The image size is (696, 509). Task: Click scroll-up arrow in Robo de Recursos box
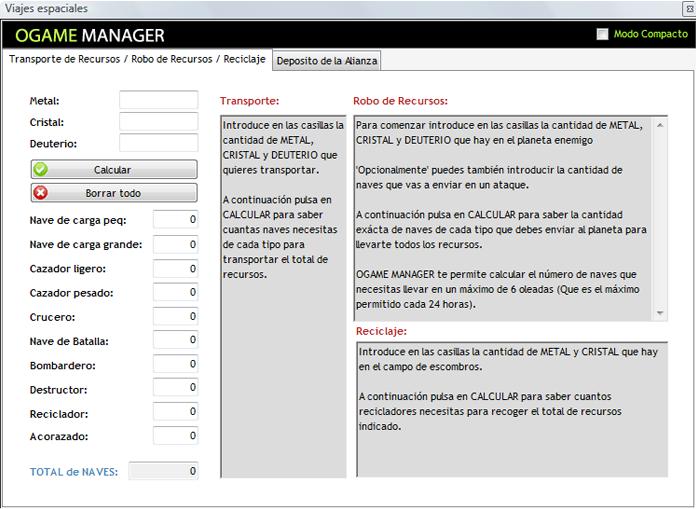[660, 125]
